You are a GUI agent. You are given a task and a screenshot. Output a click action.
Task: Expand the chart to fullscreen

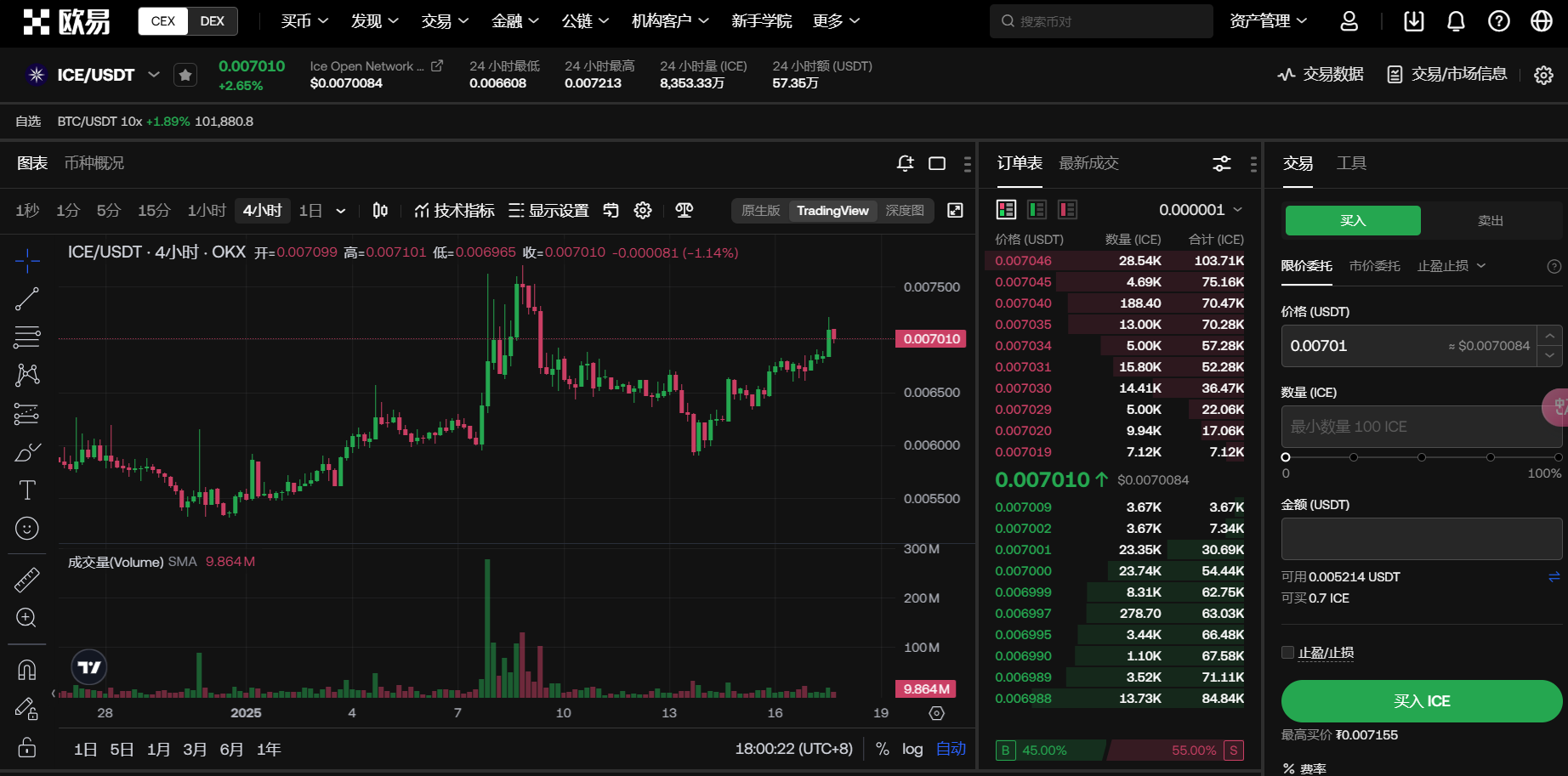point(956,211)
